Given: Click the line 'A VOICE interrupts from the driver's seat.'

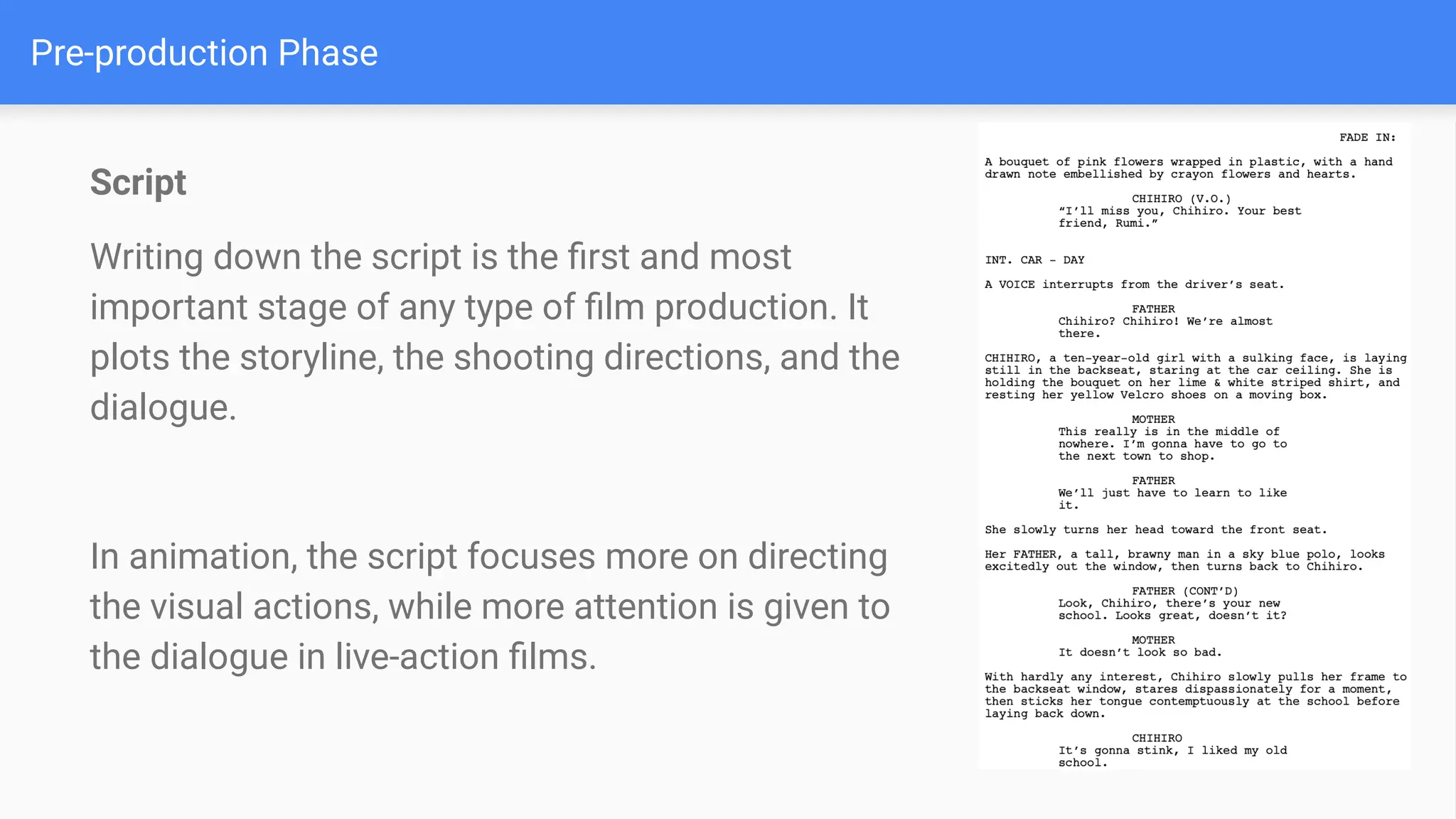Looking at the screenshot, I should [x=1134, y=285].
